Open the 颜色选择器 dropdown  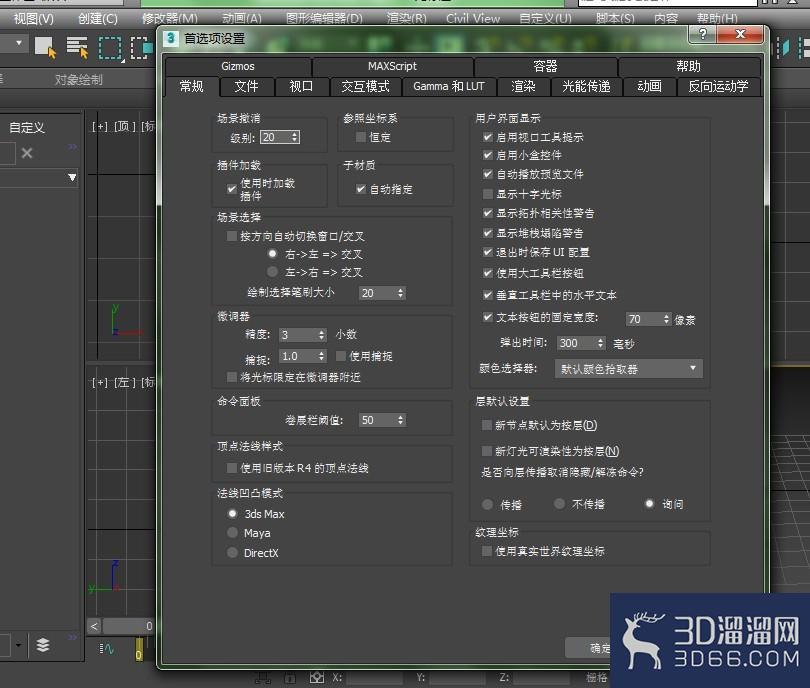click(629, 369)
